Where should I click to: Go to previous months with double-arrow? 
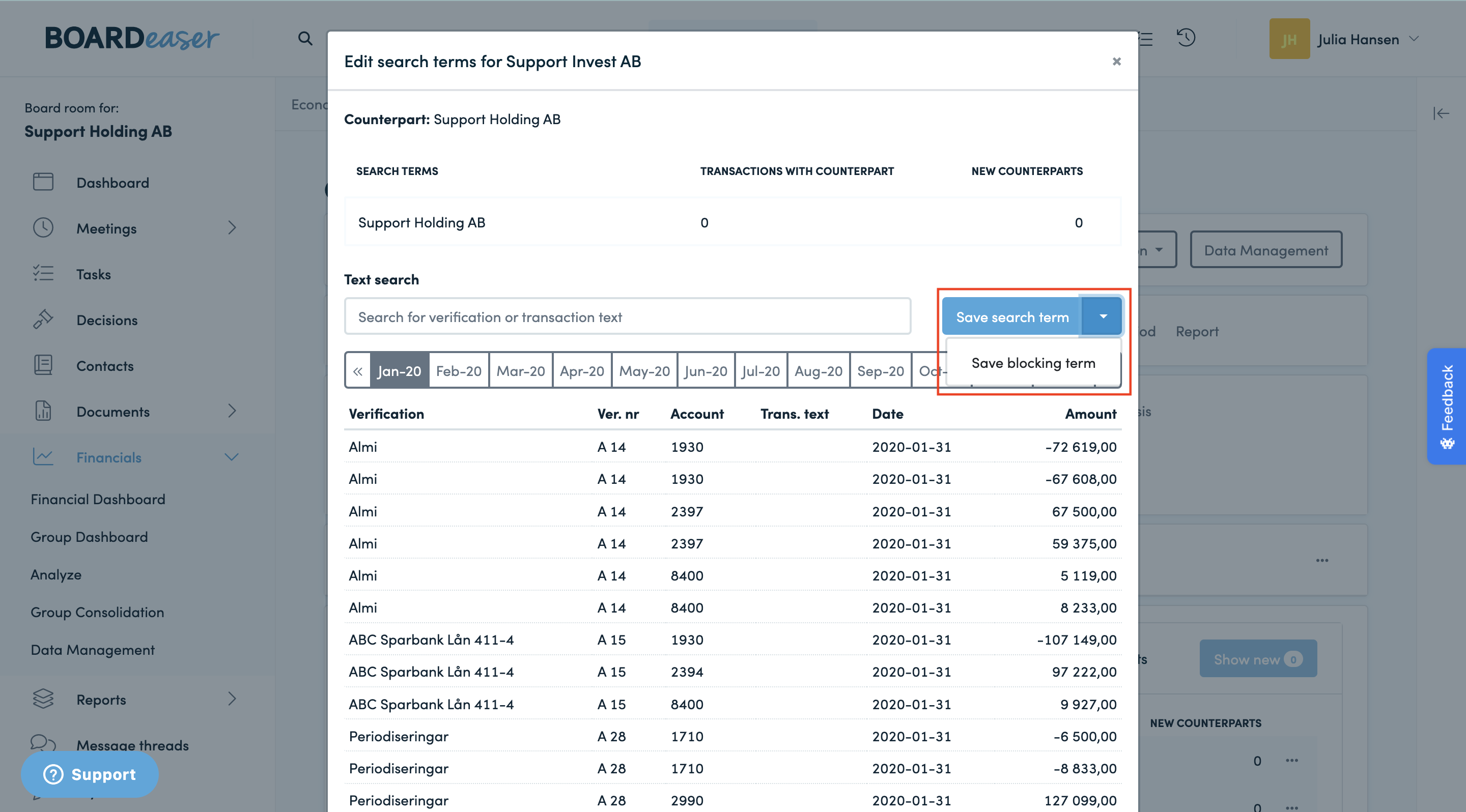coord(357,371)
